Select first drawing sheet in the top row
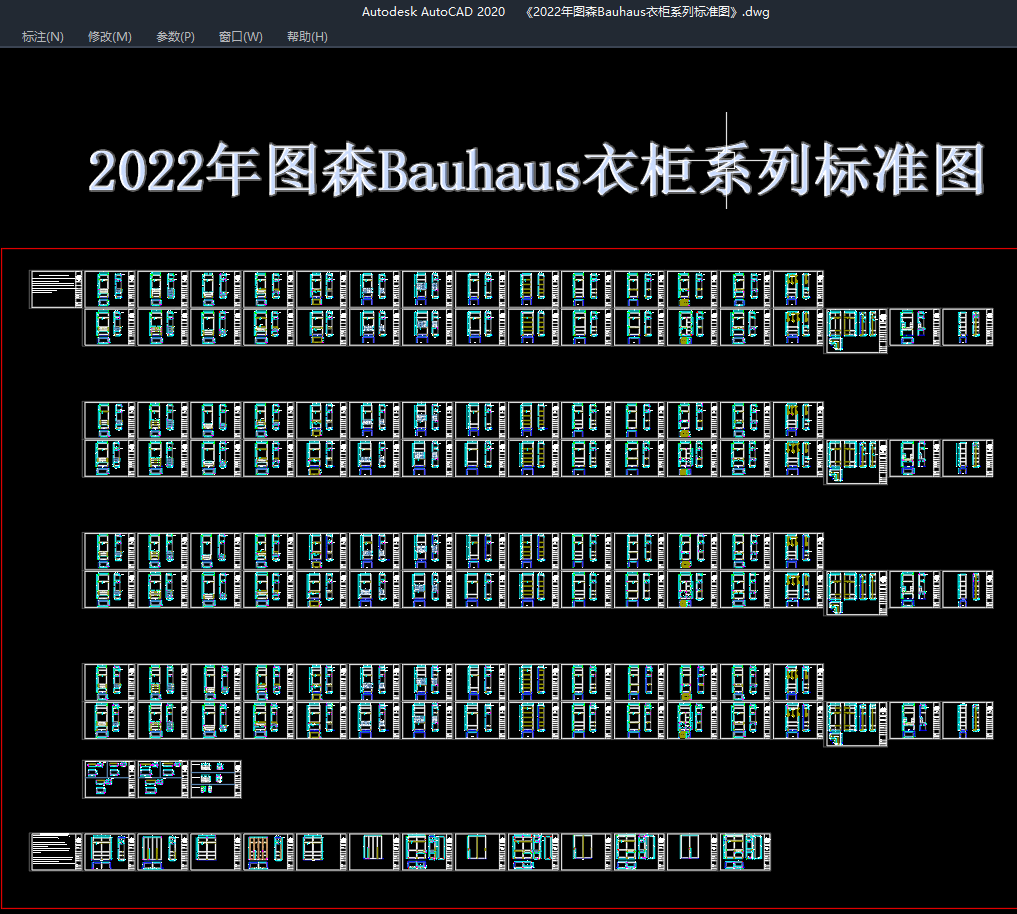 [108, 289]
